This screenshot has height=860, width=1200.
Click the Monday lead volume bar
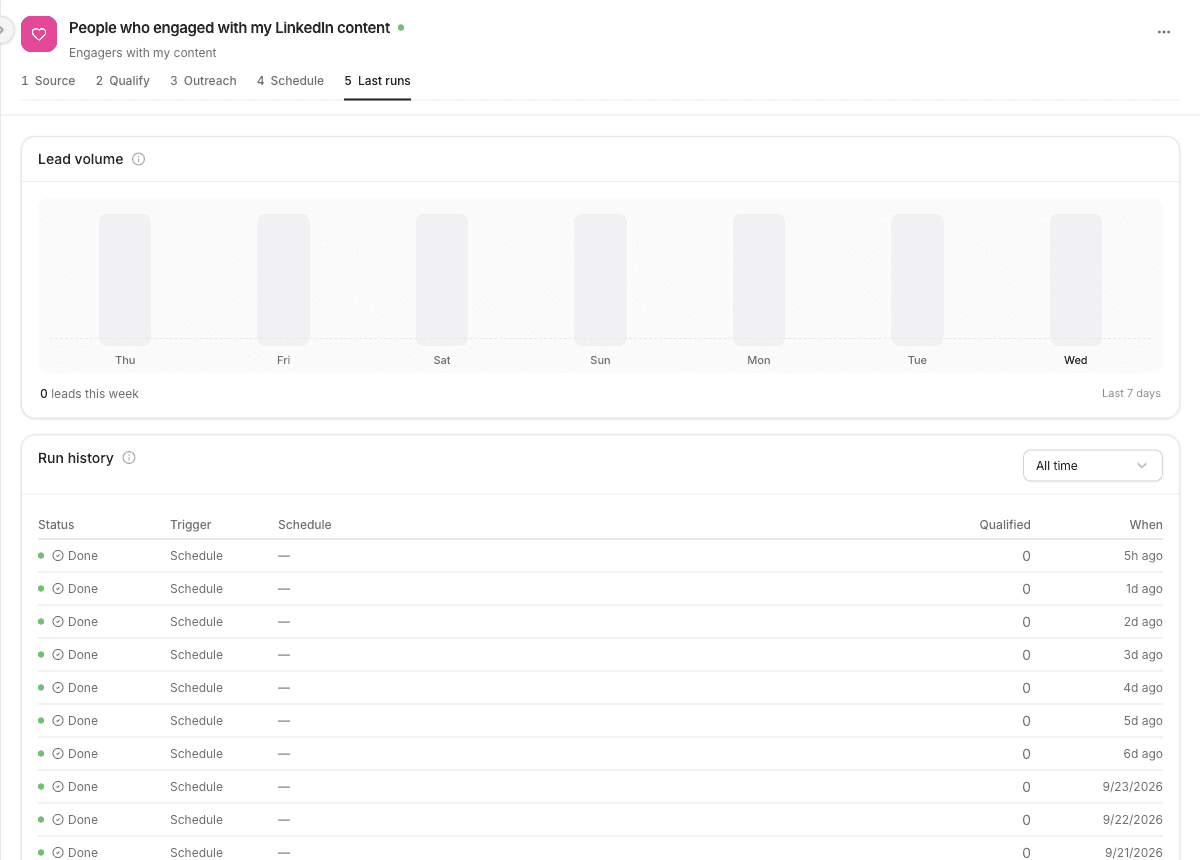coord(759,280)
